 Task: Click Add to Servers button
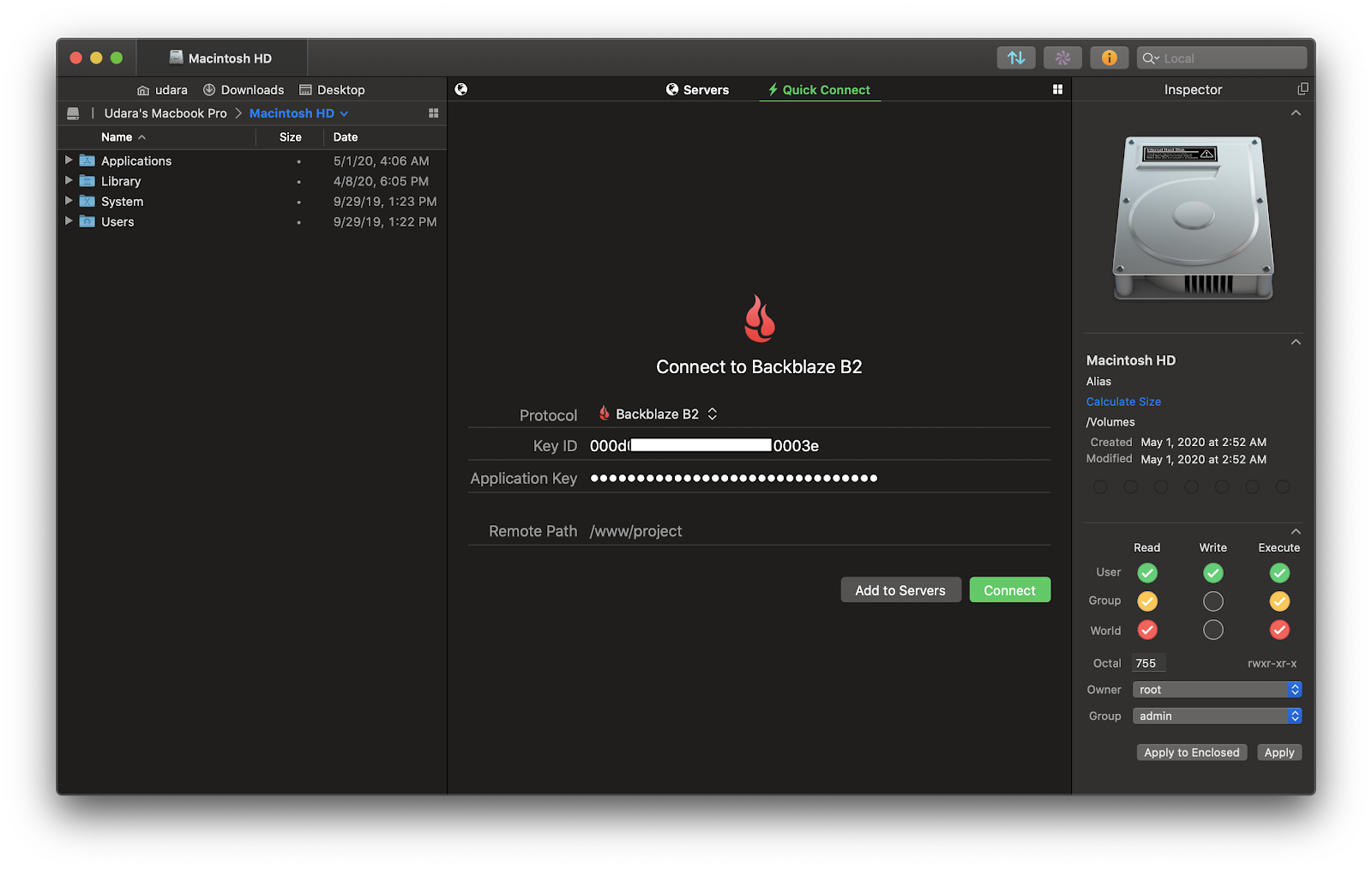pyautogui.click(x=900, y=590)
